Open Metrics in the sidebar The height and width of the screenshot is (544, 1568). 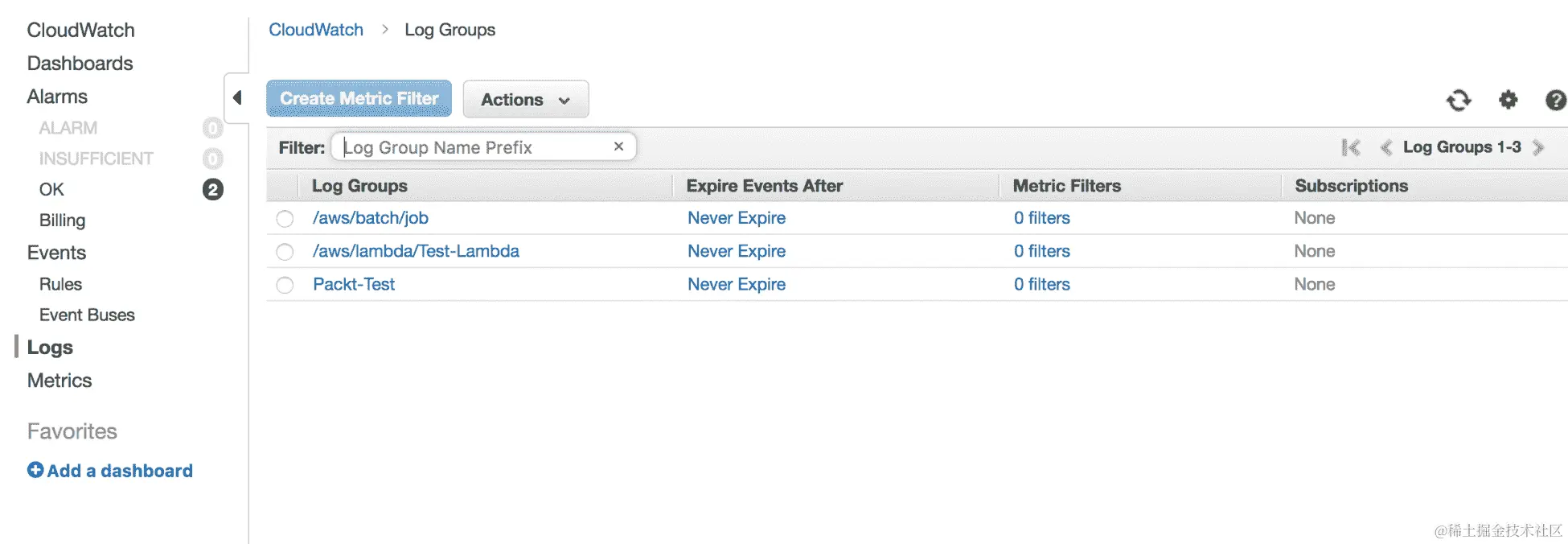60,381
